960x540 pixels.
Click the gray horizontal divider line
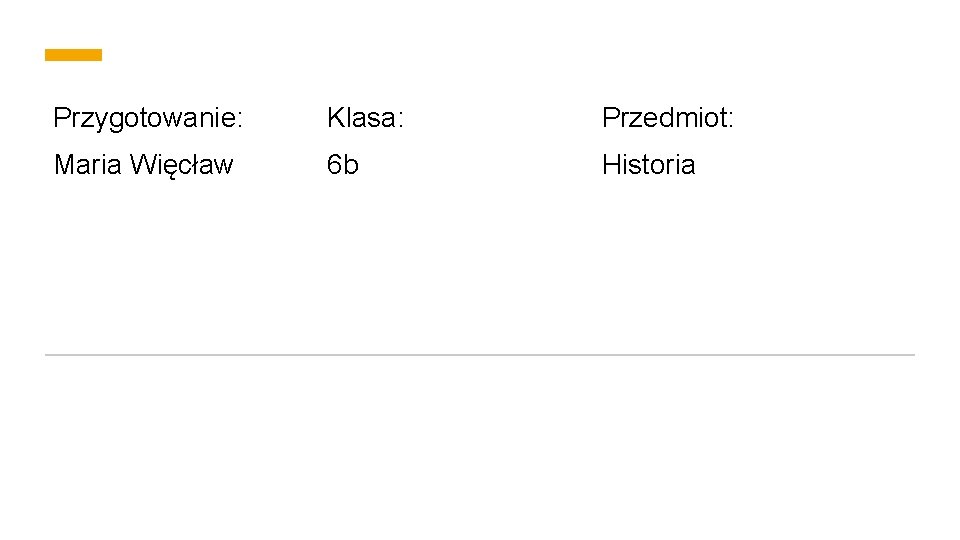pyautogui.click(x=480, y=354)
